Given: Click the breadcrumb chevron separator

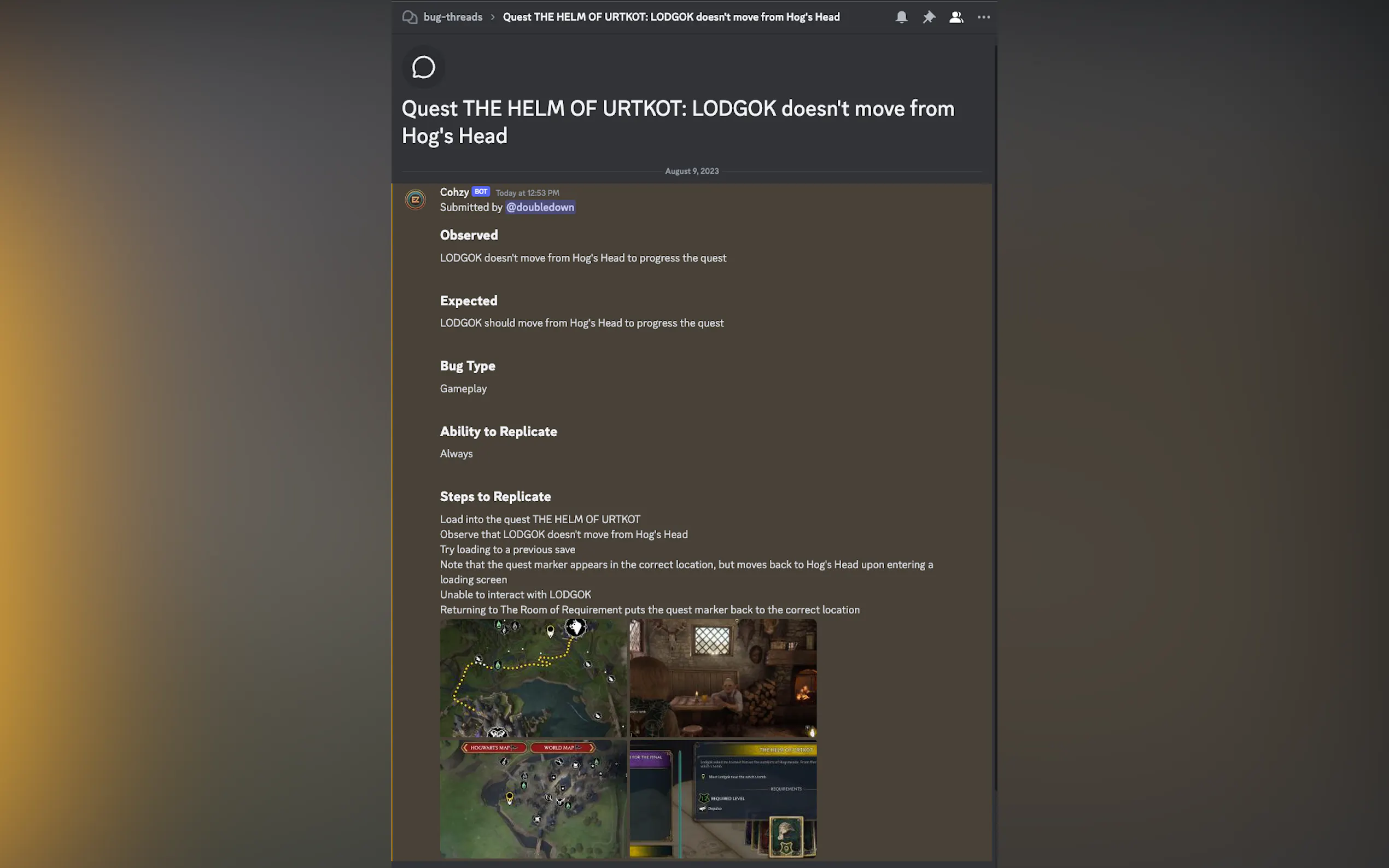Looking at the screenshot, I should pos(493,17).
